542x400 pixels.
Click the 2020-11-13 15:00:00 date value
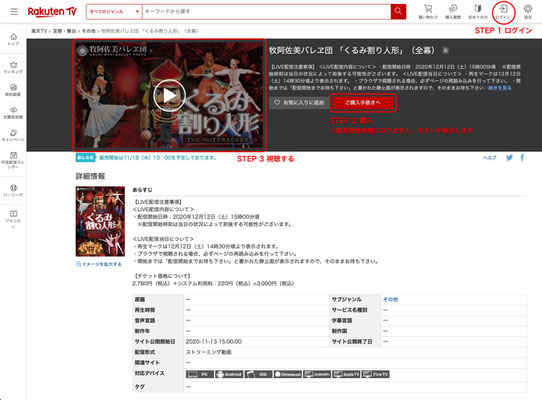pos(214,342)
